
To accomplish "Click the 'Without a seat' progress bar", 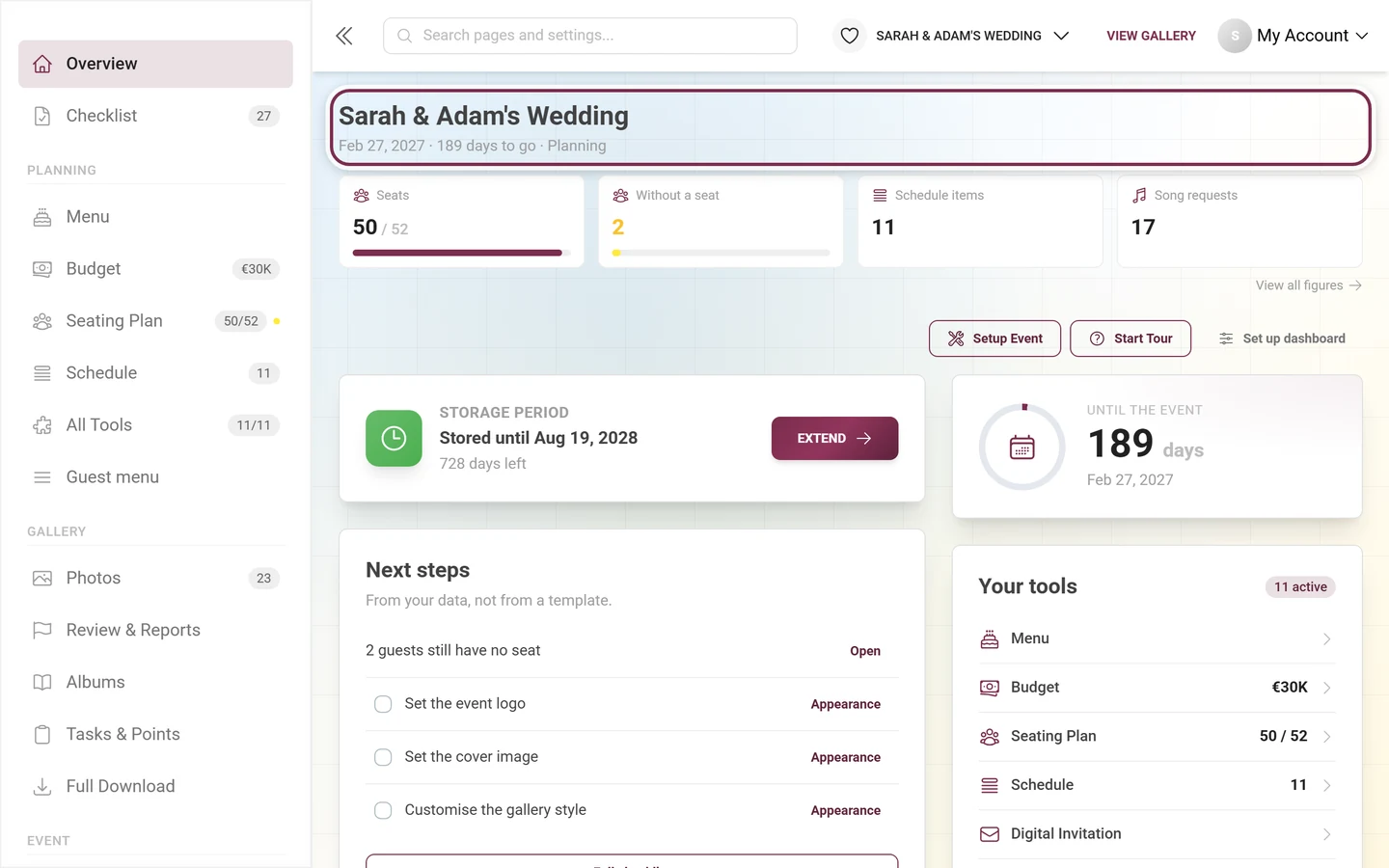I will click(x=721, y=253).
